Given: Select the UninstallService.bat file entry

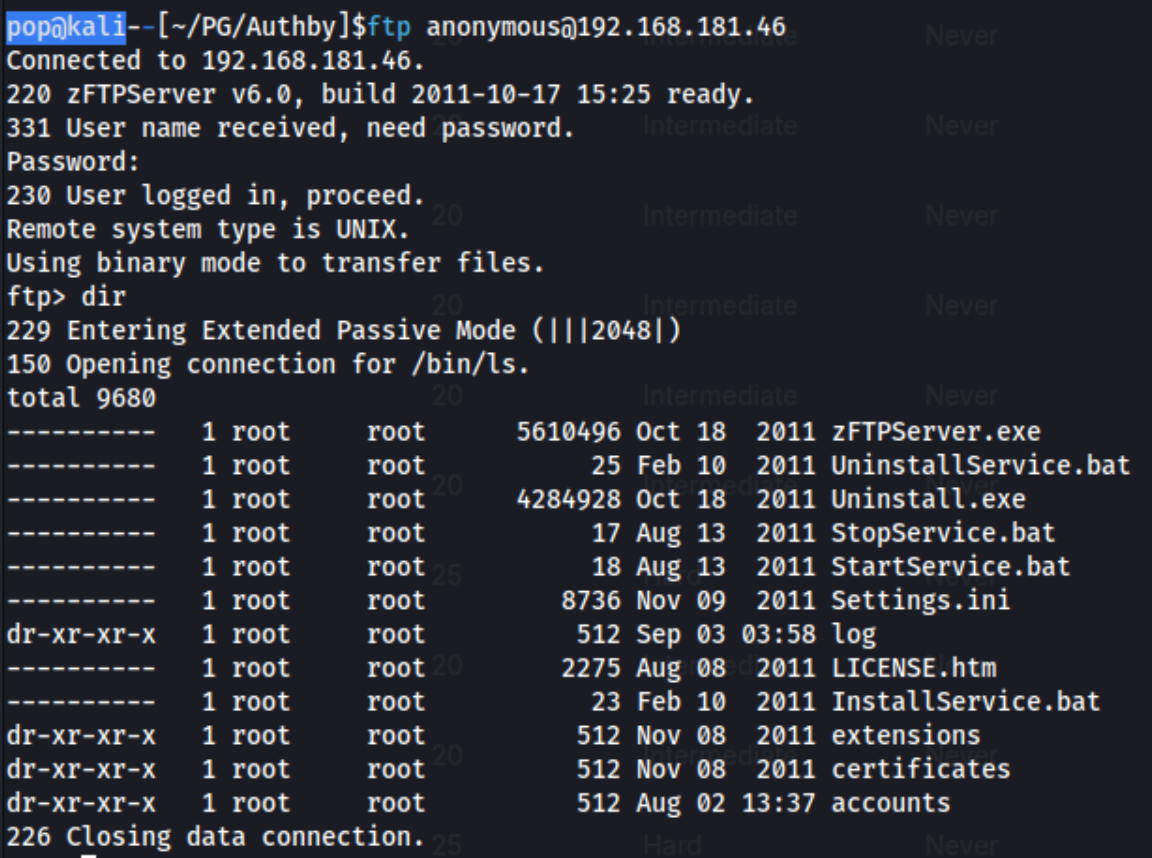Looking at the screenshot, I should pyautogui.click(x=980, y=465).
